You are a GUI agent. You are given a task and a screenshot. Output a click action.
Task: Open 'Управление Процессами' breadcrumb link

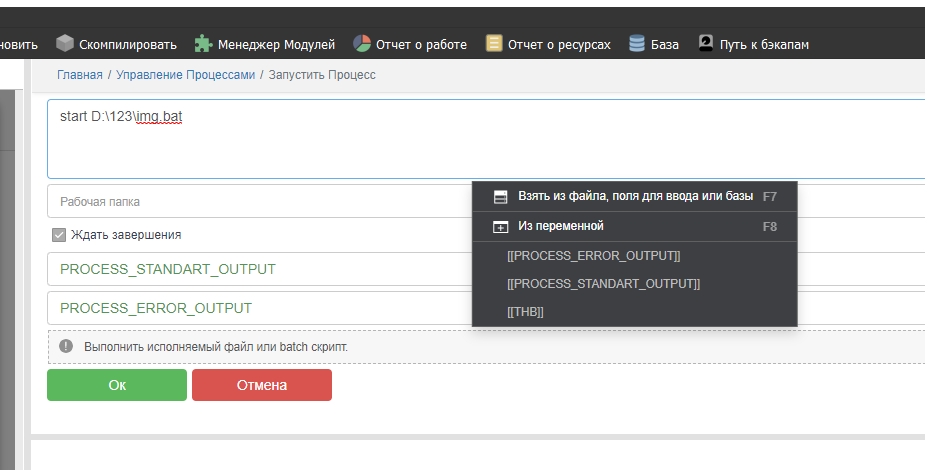tap(185, 75)
